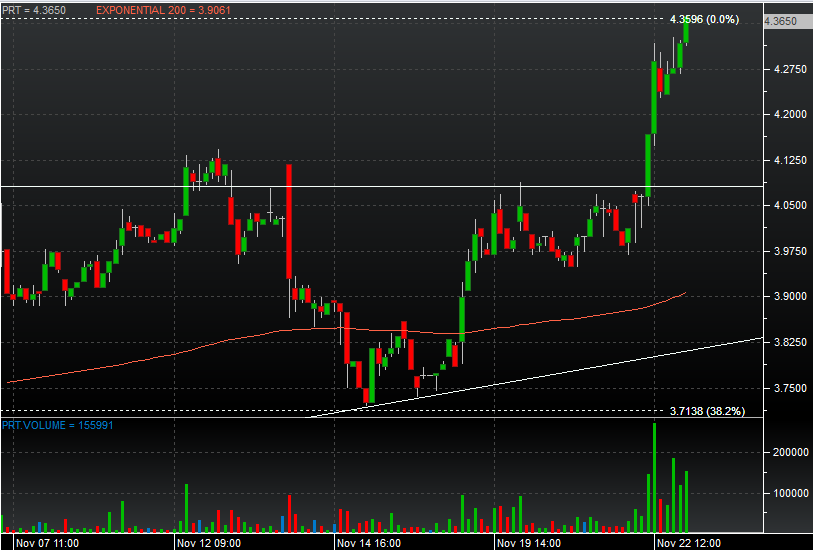The height and width of the screenshot is (550, 813).
Task: Select the tallest green volume bar
Action: click(x=655, y=480)
